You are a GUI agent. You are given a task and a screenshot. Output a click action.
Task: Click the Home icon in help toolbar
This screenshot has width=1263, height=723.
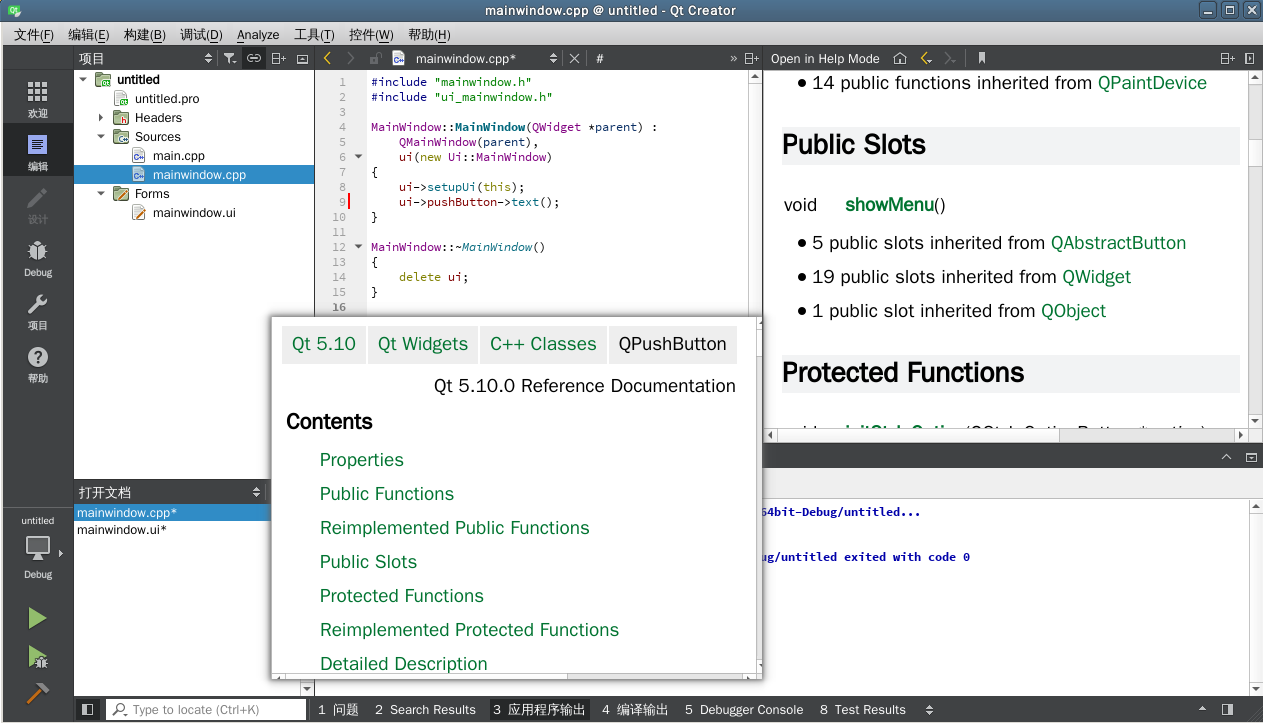click(x=900, y=59)
